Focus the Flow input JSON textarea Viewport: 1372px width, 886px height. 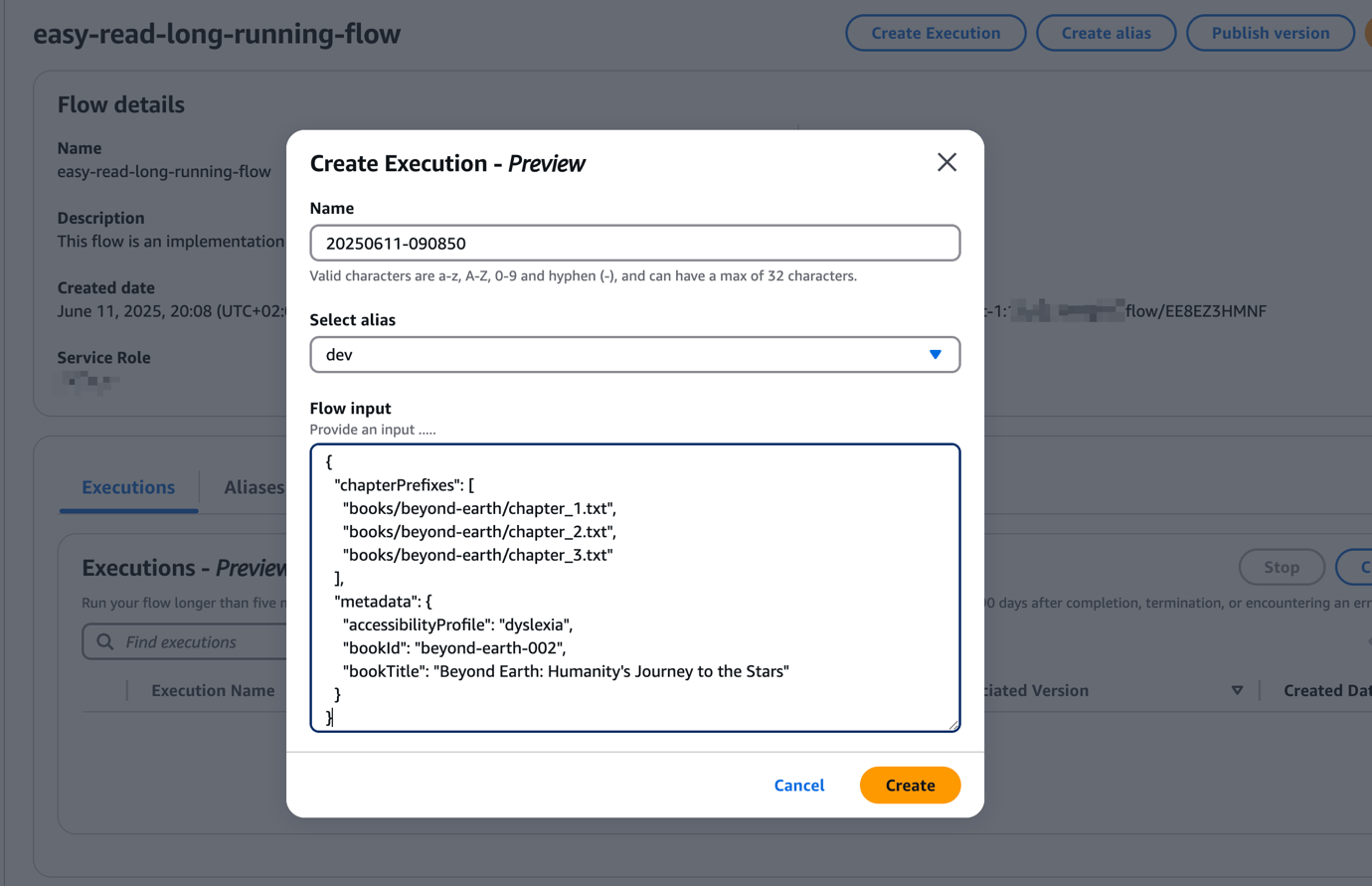point(635,587)
